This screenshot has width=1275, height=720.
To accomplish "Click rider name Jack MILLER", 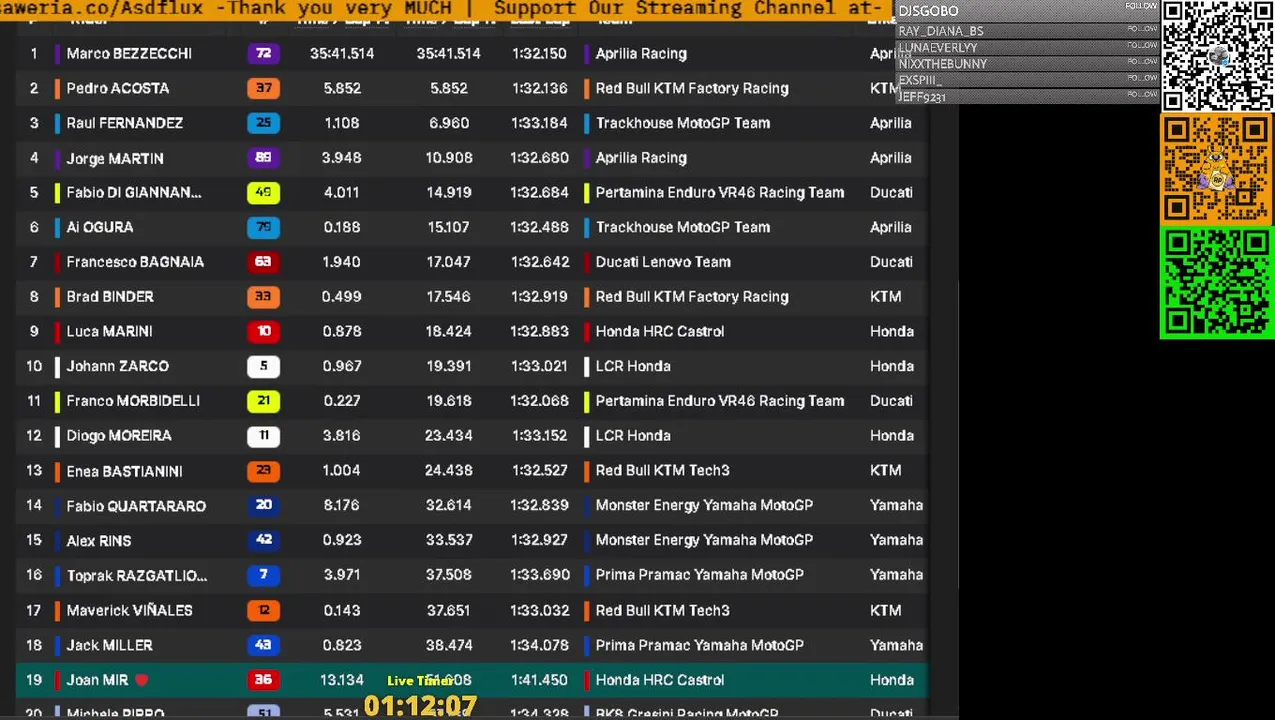I will (x=110, y=645).
